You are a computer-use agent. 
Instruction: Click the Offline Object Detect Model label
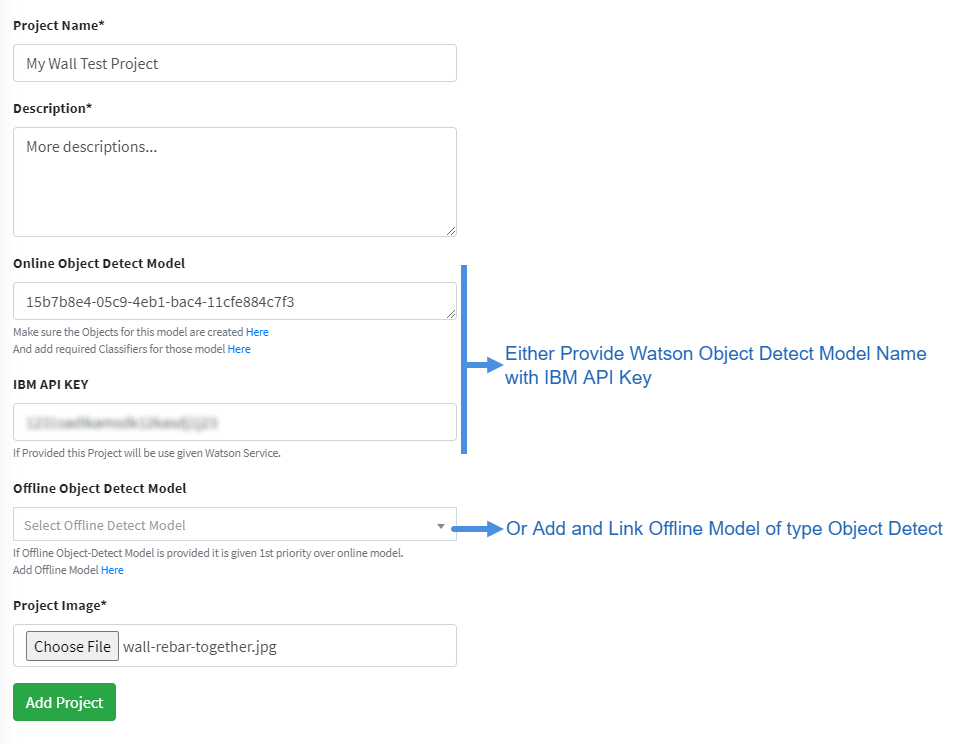pyautogui.click(x=100, y=488)
